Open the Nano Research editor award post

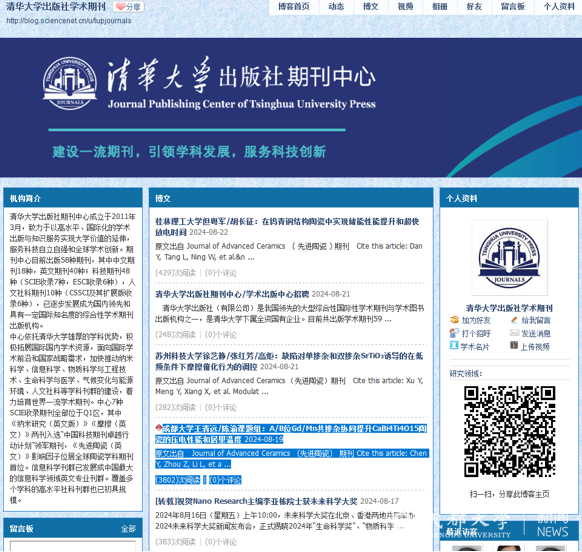pos(256,501)
